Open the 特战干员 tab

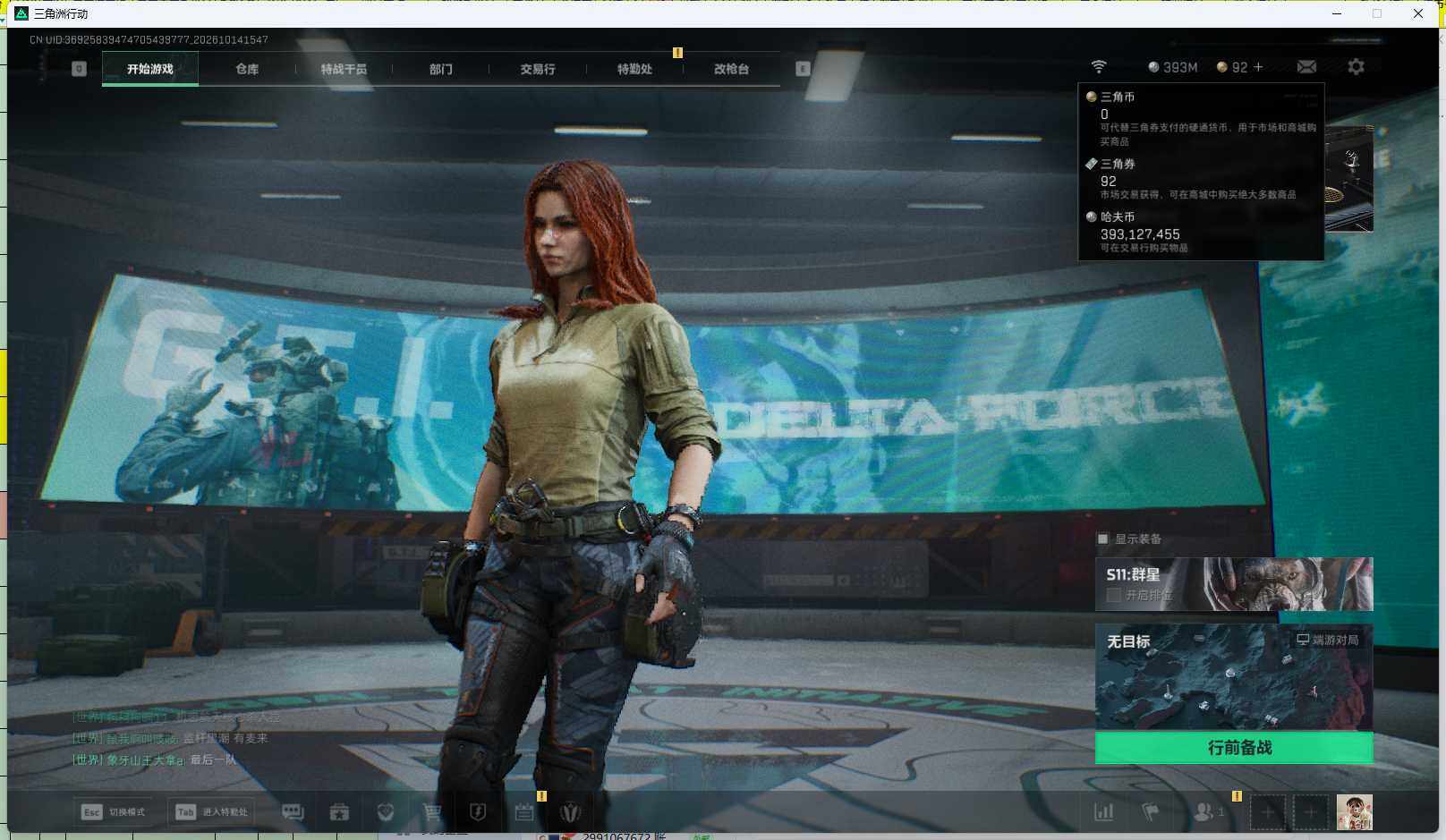pos(344,69)
